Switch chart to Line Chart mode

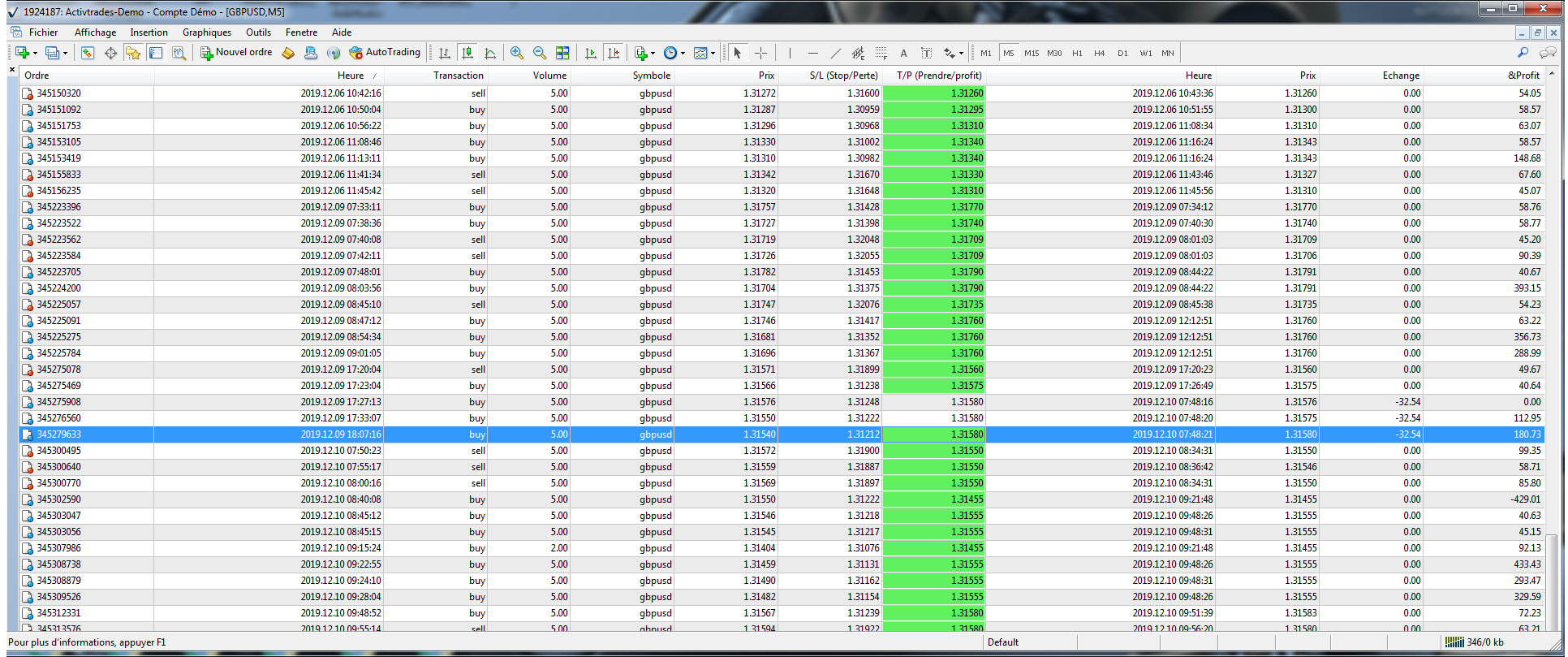[490, 53]
